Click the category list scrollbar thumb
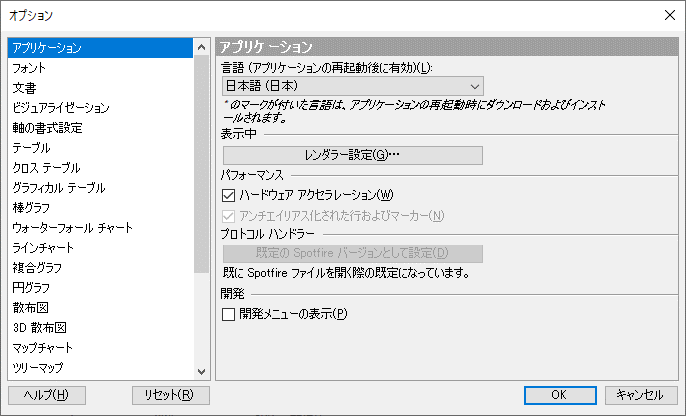686x416 pixels. tap(201, 165)
